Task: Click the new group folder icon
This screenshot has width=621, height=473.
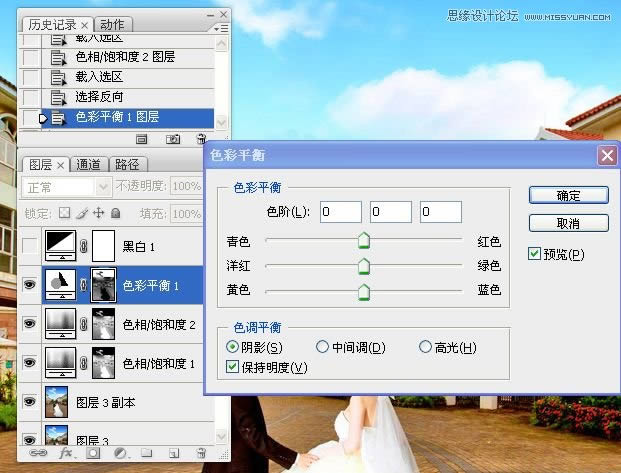Action: pyautogui.click(x=146, y=454)
